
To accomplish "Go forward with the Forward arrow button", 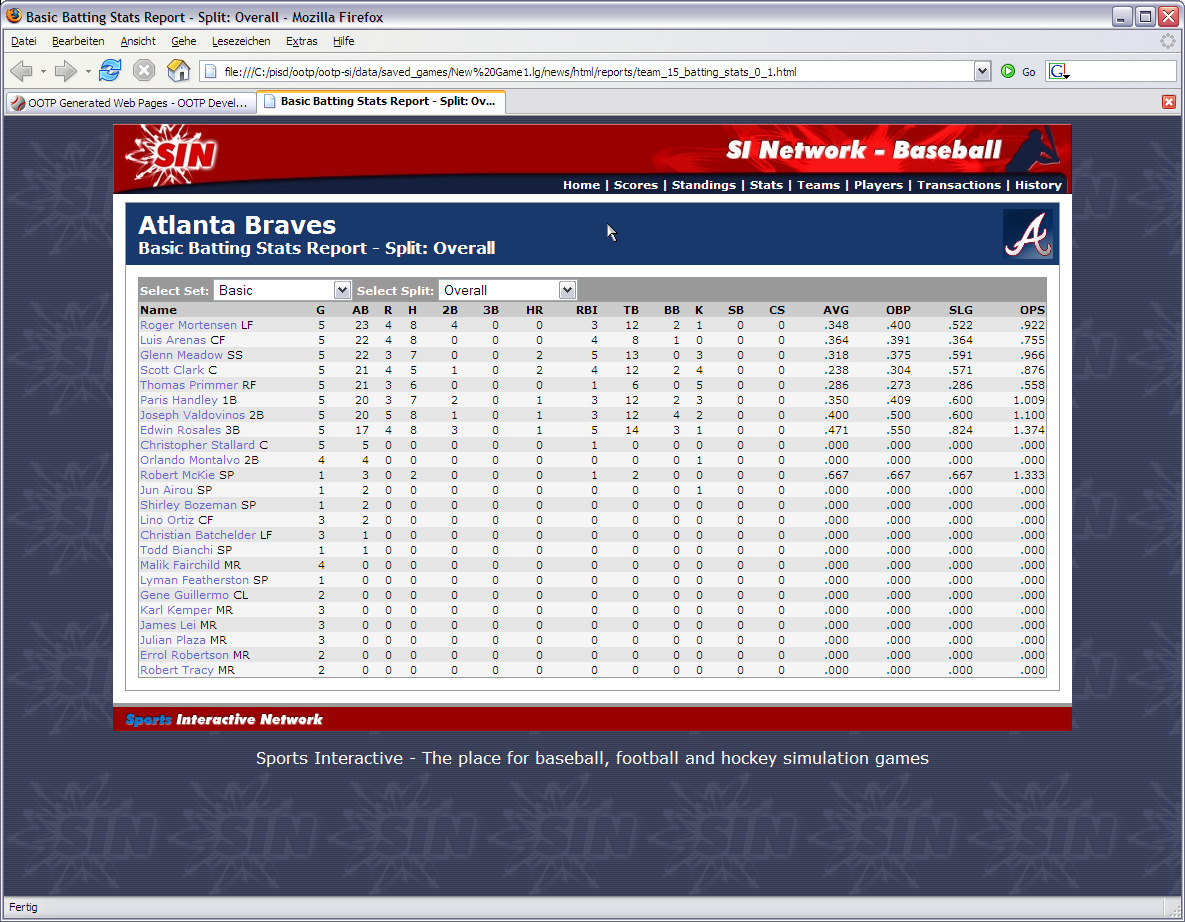I will click(66, 71).
